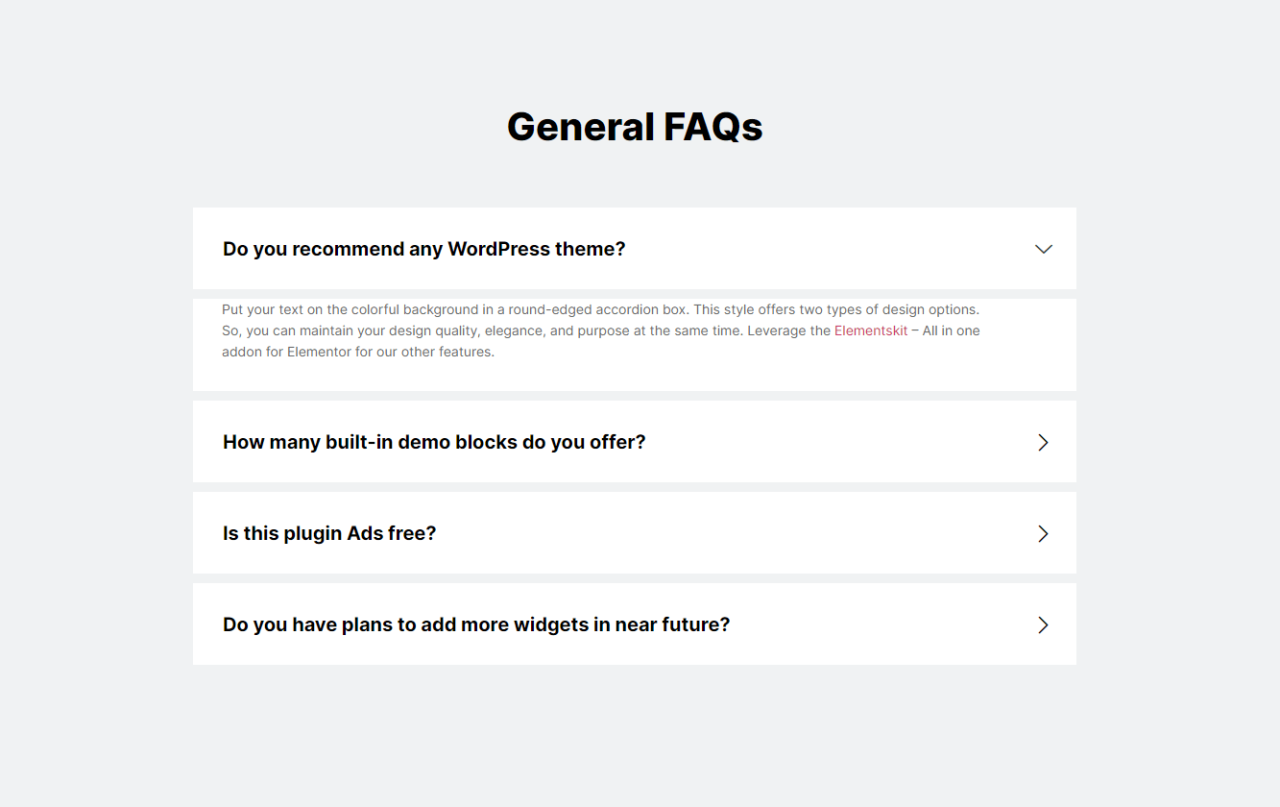Open the Elementskit link in the answer text
The height and width of the screenshot is (807, 1280).
pos(871,331)
